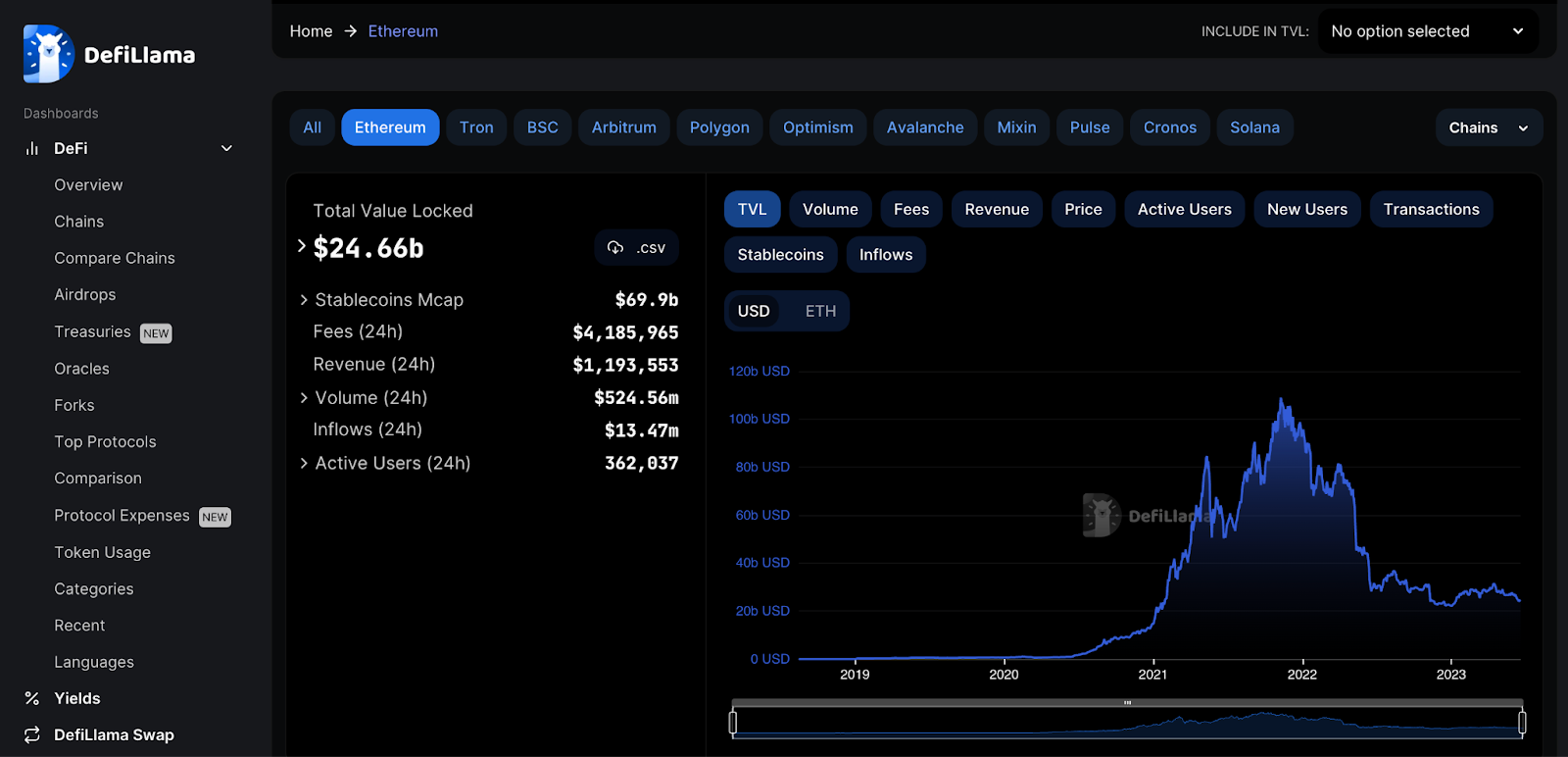Open Protocol Expenses
The width and height of the screenshot is (1568, 757).
click(x=122, y=515)
